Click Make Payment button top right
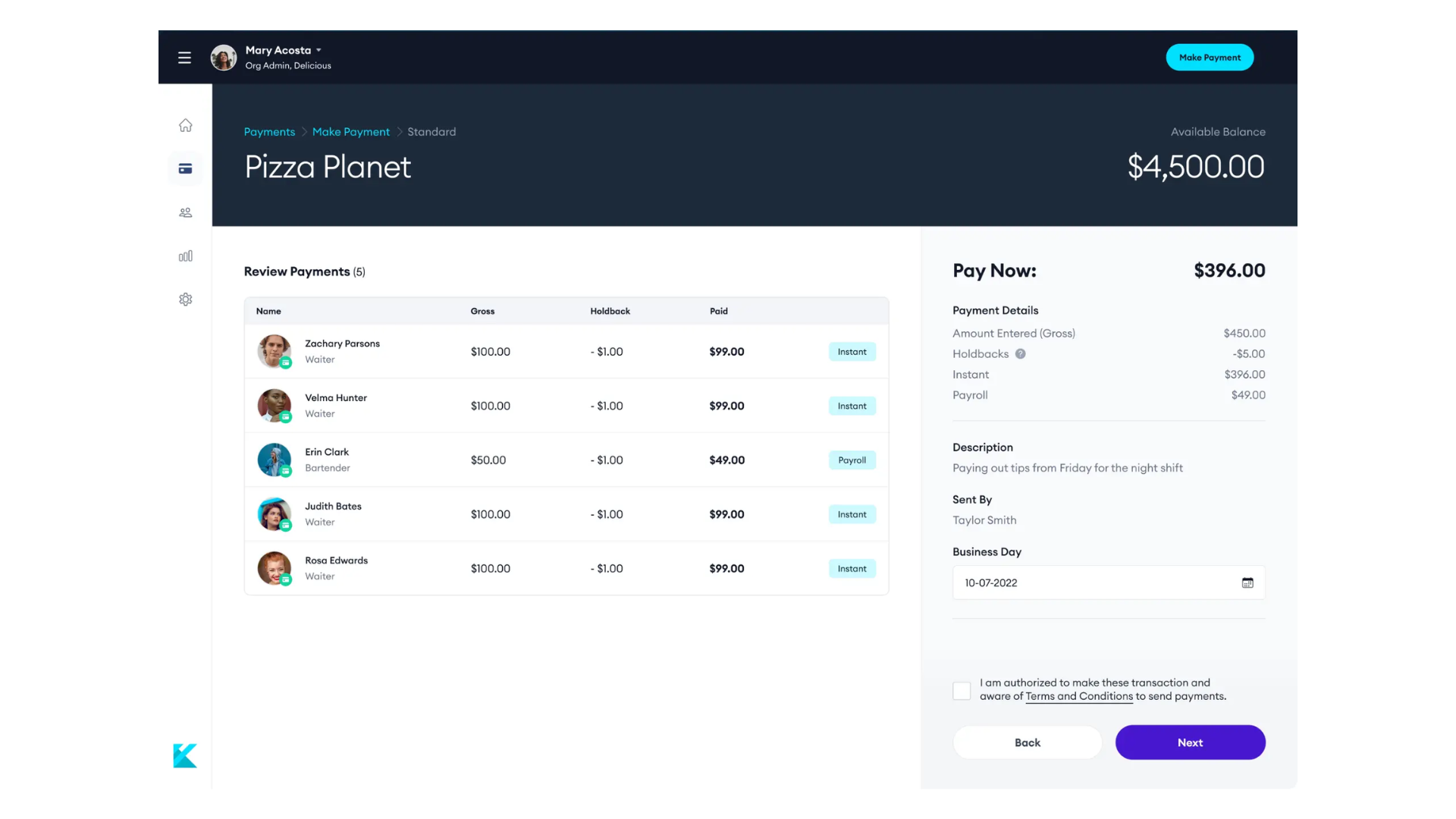This screenshot has height=819, width=1456. tap(1209, 57)
